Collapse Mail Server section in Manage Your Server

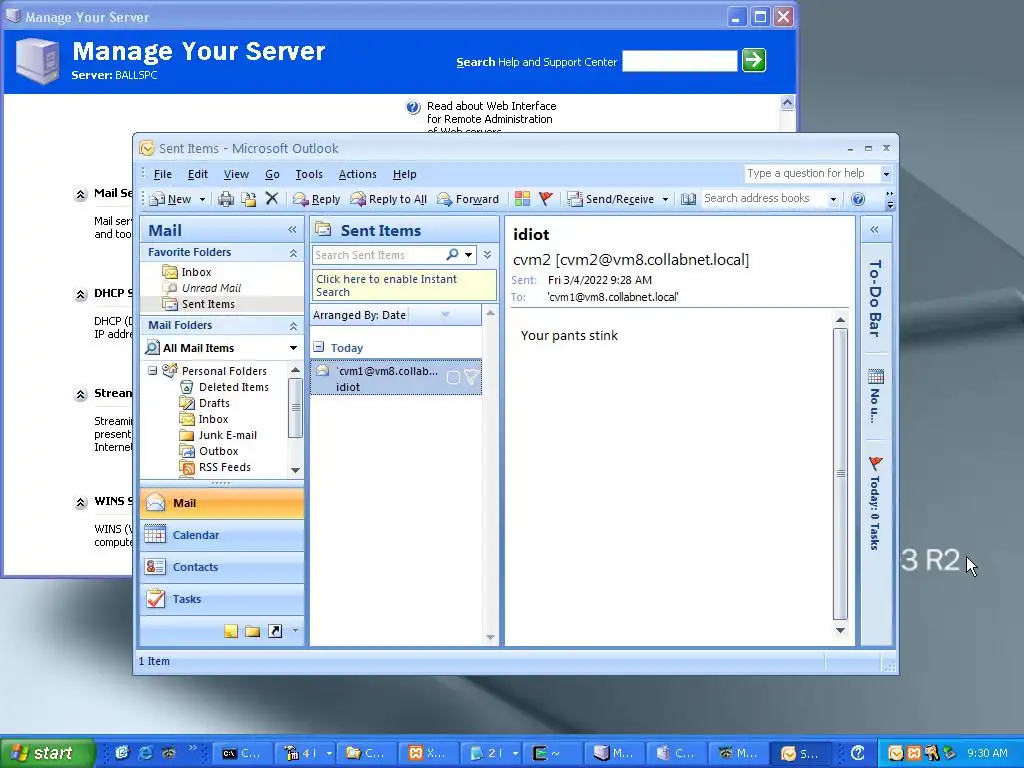[80, 194]
